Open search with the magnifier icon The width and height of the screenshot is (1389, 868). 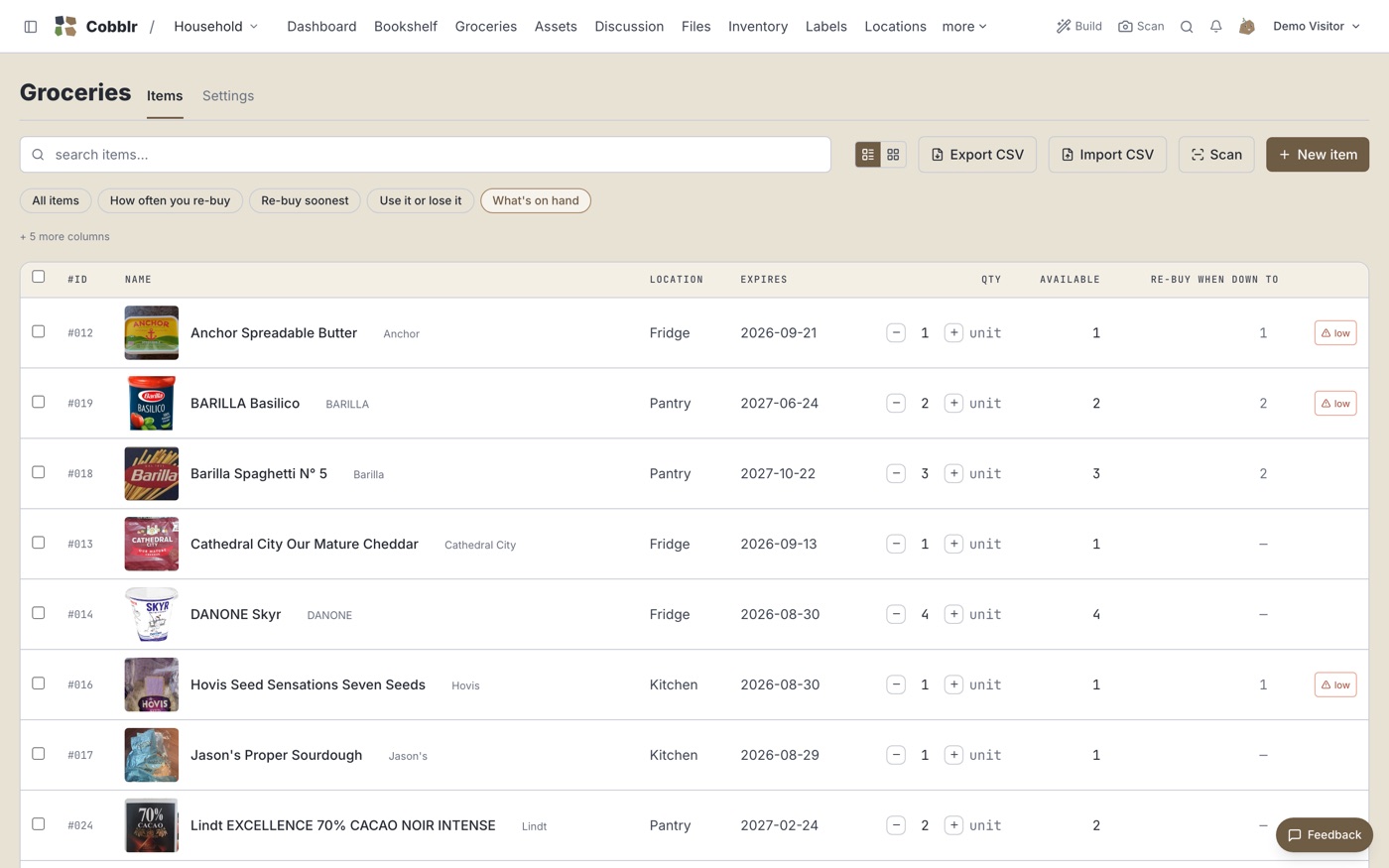coord(1186,27)
